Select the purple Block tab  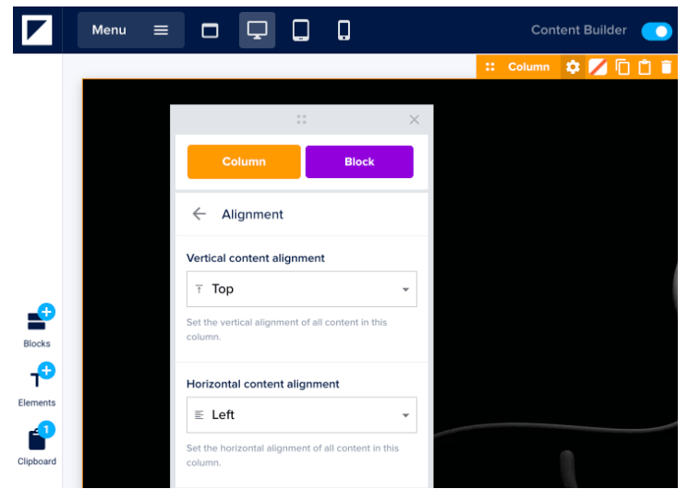[x=359, y=162]
